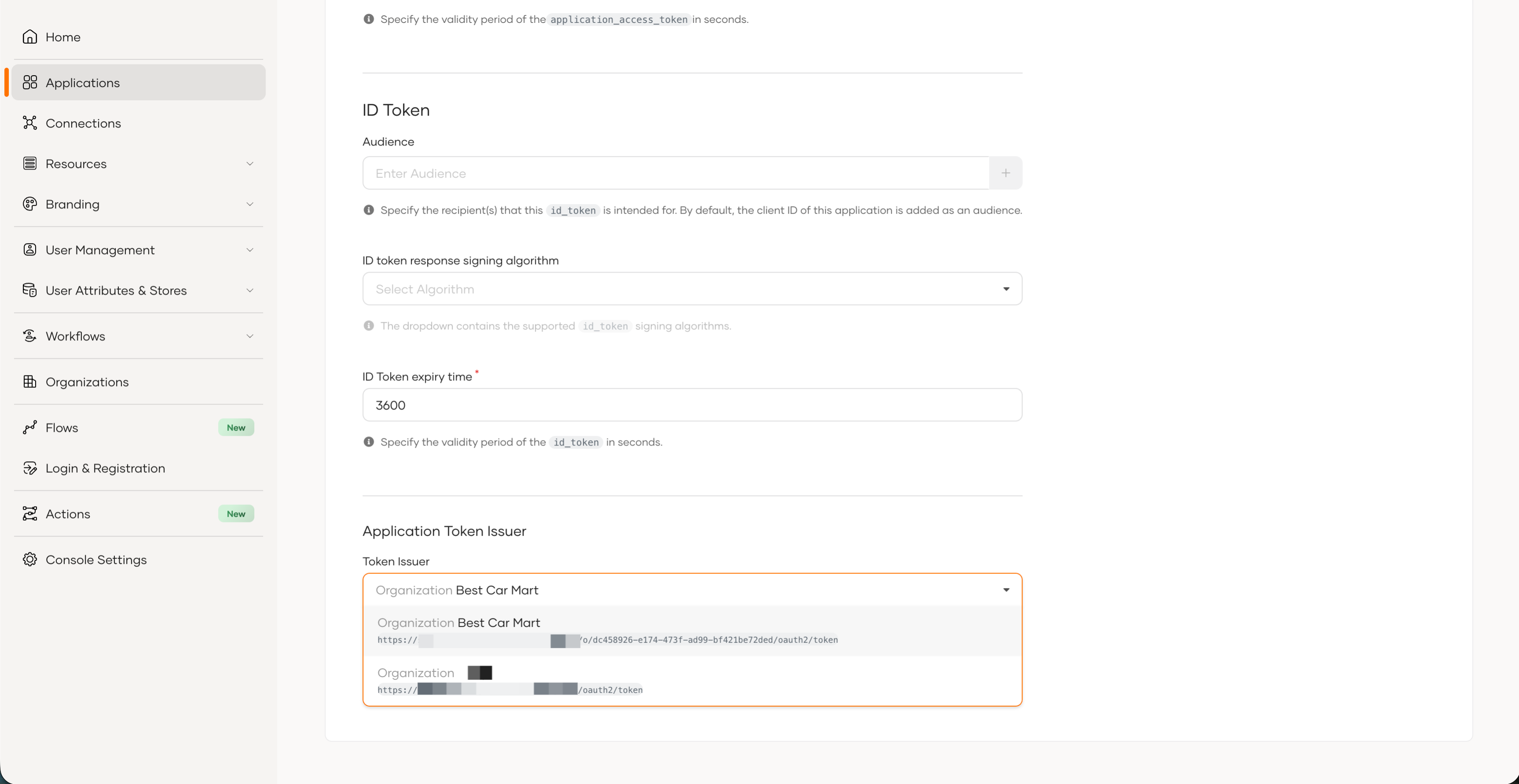Click the Organizations building icon
The image size is (1519, 784).
tap(29, 381)
